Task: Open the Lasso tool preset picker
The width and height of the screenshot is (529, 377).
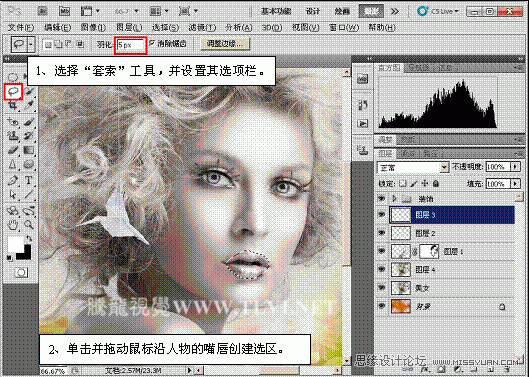Action: pyautogui.click(x=31, y=44)
